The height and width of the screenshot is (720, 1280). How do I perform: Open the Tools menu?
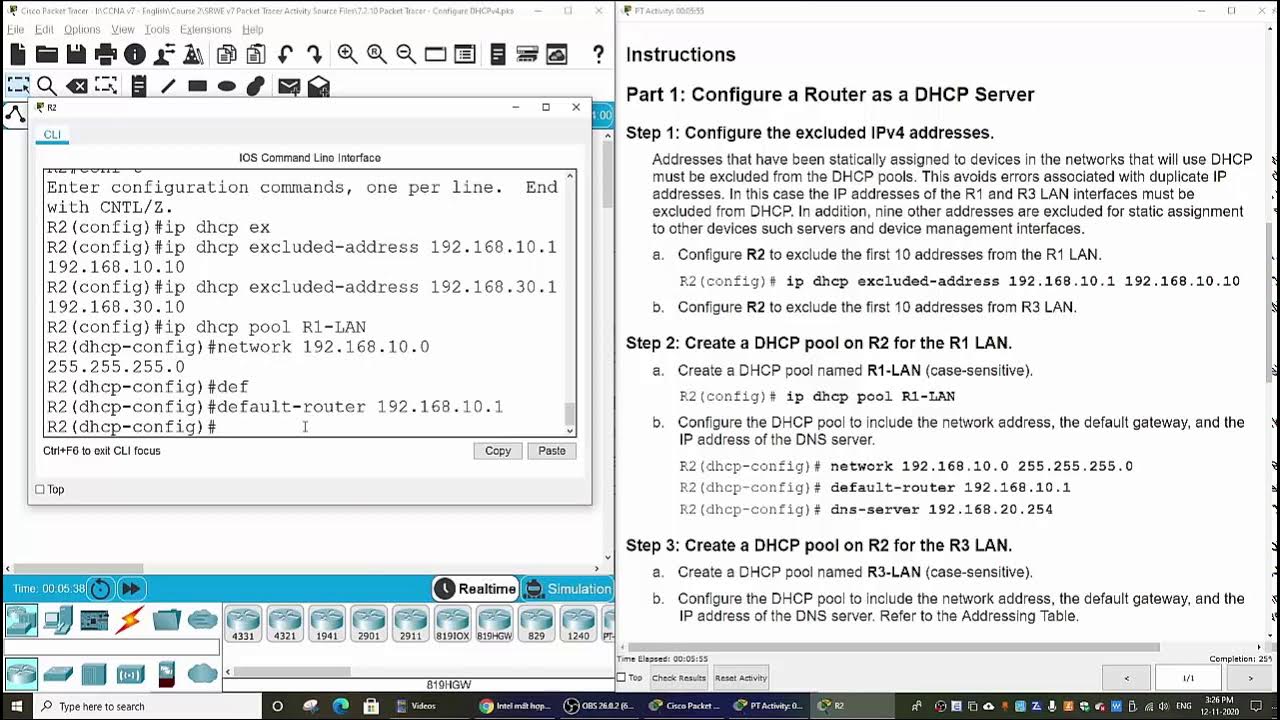pyautogui.click(x=157, y=30)
